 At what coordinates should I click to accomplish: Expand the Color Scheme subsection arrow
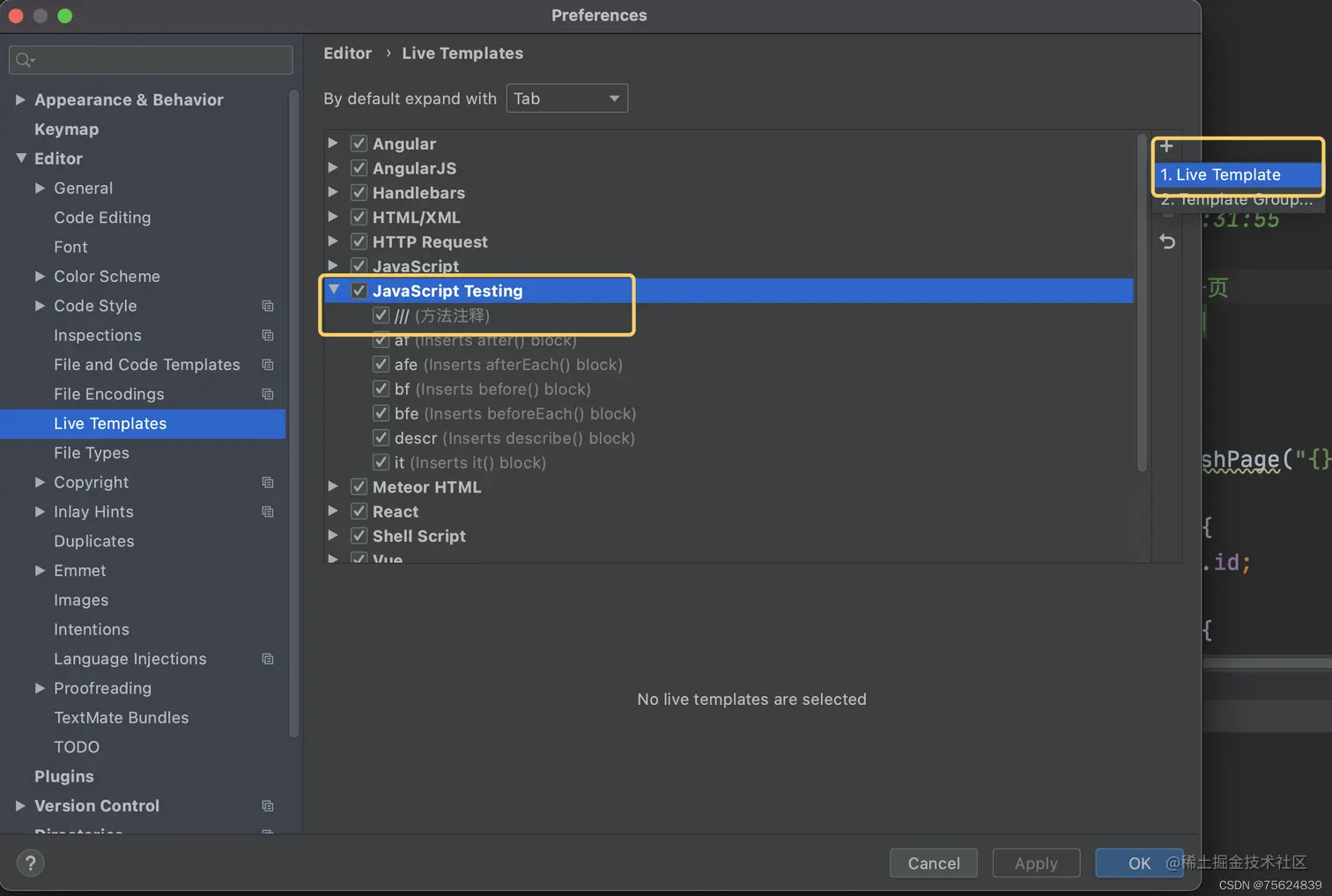tap(40, 276)
